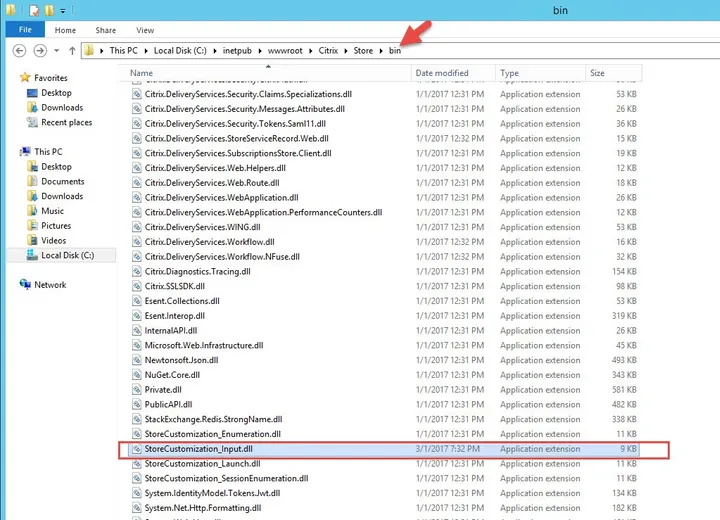This screenshot has width=720, height=520.
Task: Sort by the Date modified column
Action: pyautogui.click(x=453, y=73)
